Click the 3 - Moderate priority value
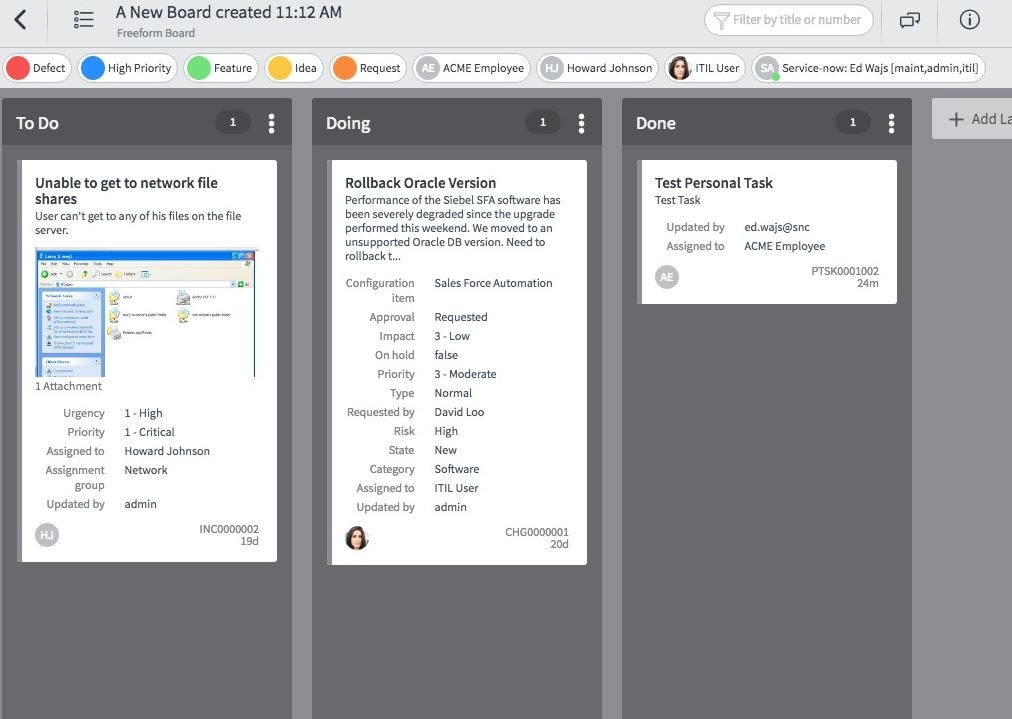Viewport: 1012px width, 719px height. click(x=465, y=374)
